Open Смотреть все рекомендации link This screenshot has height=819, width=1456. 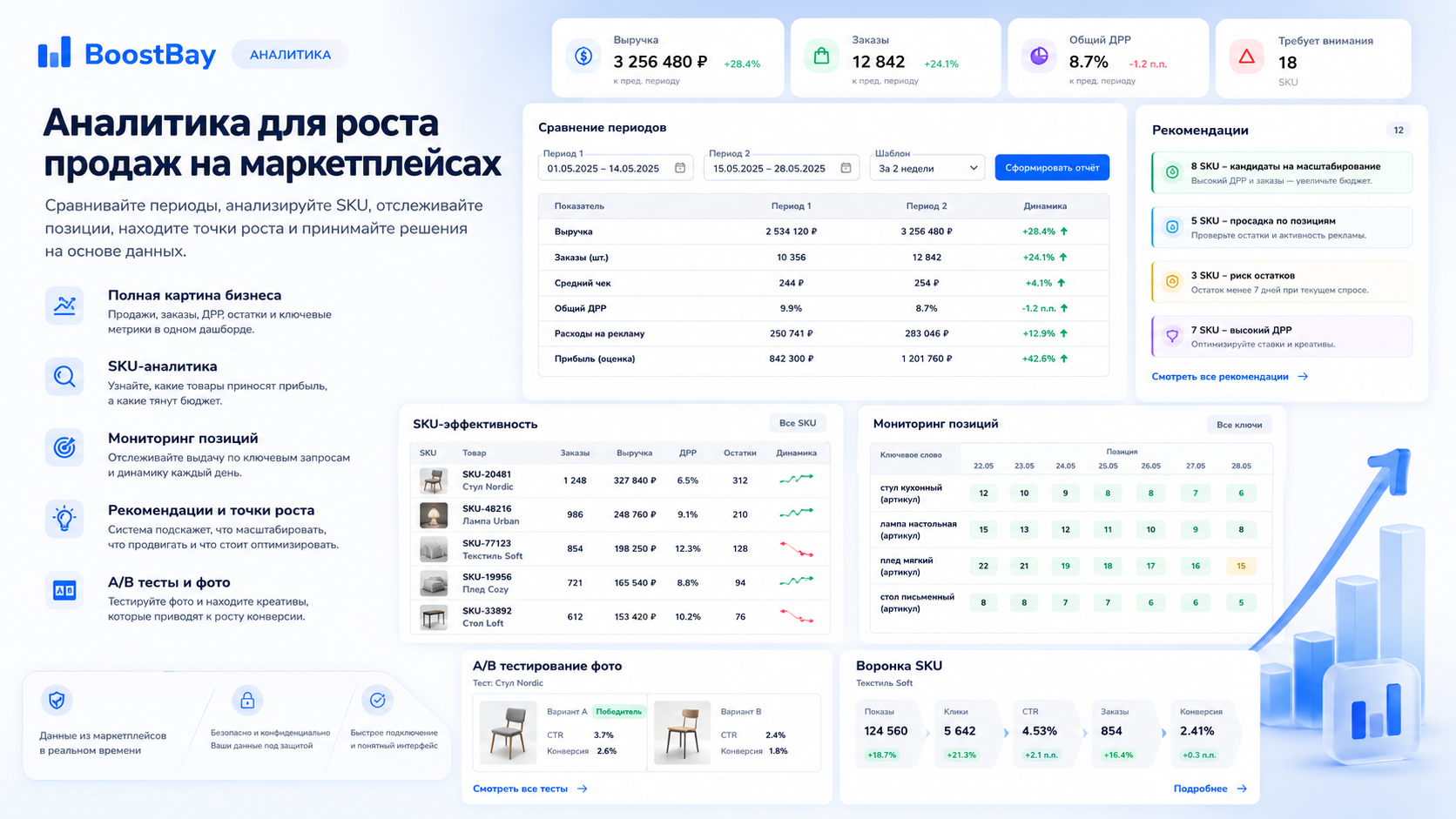click(1219, 377)
